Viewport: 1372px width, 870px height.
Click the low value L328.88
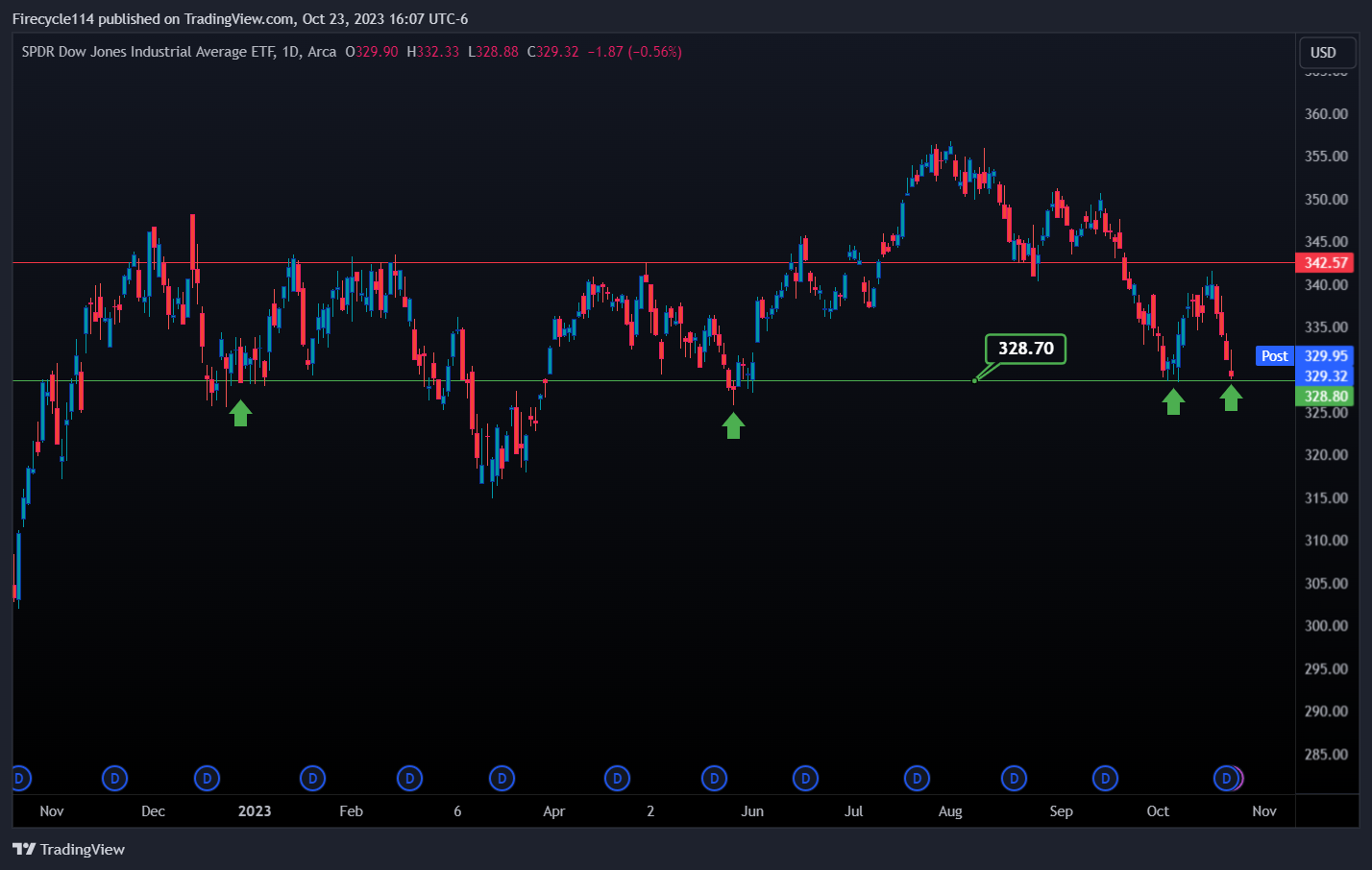pyautogui.click(x=493, y=52)
